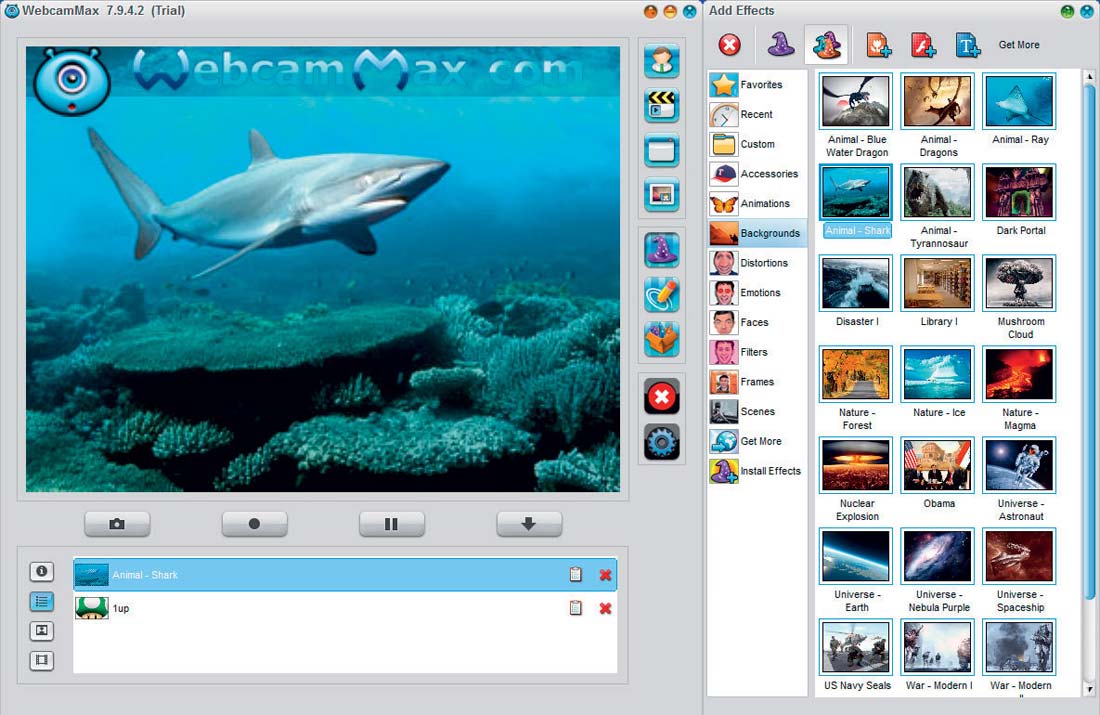Screen dimensions: 1100x715
Task: Select the Library I background thumbnail
Action: click(938, 283)
